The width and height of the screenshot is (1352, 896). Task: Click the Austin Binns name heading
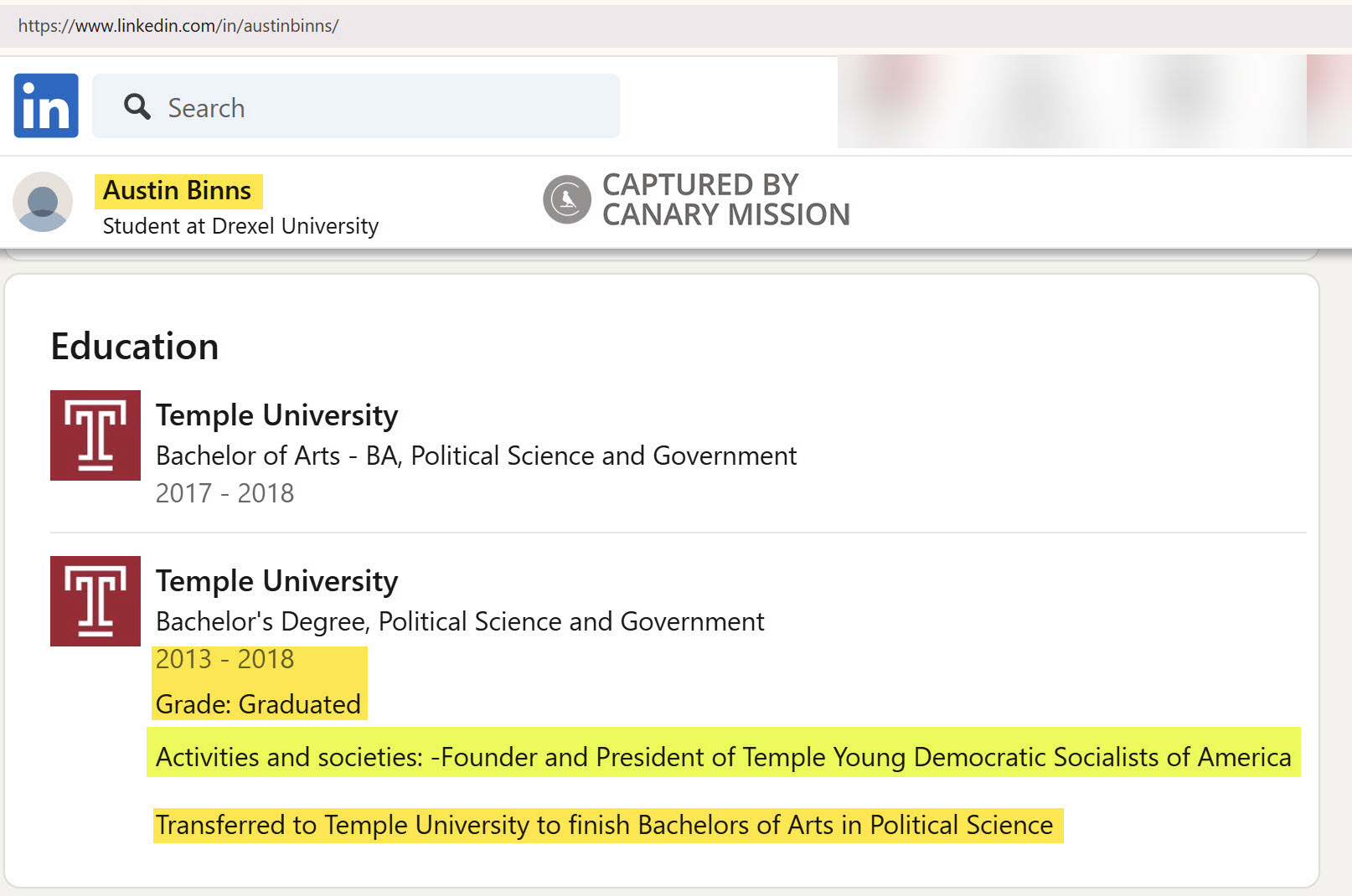(177, 191)
